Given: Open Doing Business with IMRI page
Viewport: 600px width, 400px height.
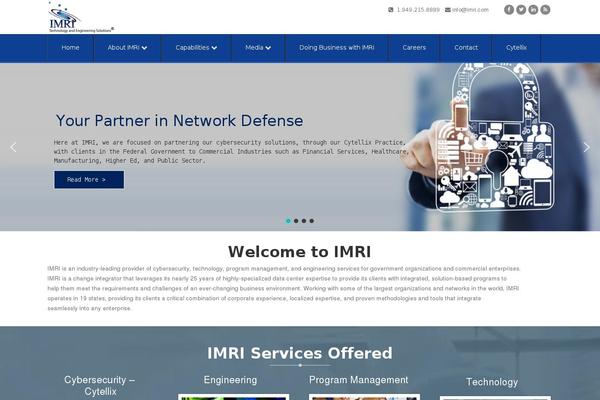Looking at the screenshot, I should [337, 48].
